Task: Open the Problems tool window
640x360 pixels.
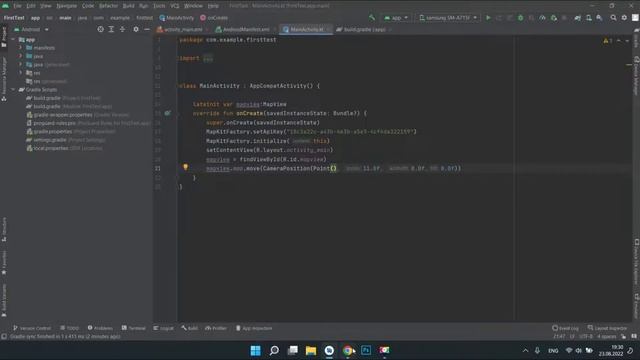Action: coord(100,328)
